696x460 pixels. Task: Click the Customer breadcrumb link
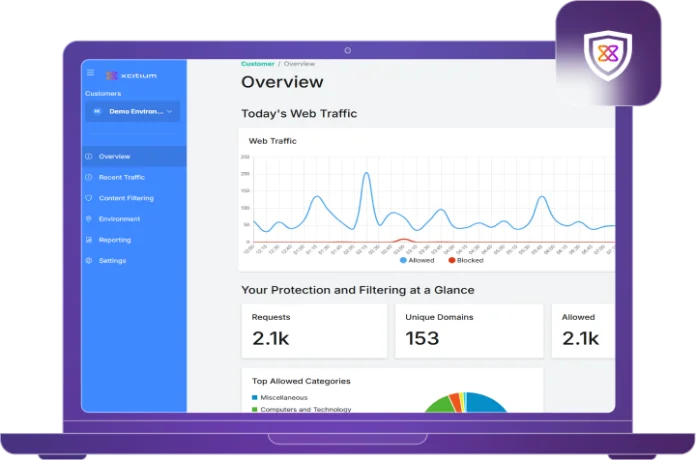click(x=257, y=64)
